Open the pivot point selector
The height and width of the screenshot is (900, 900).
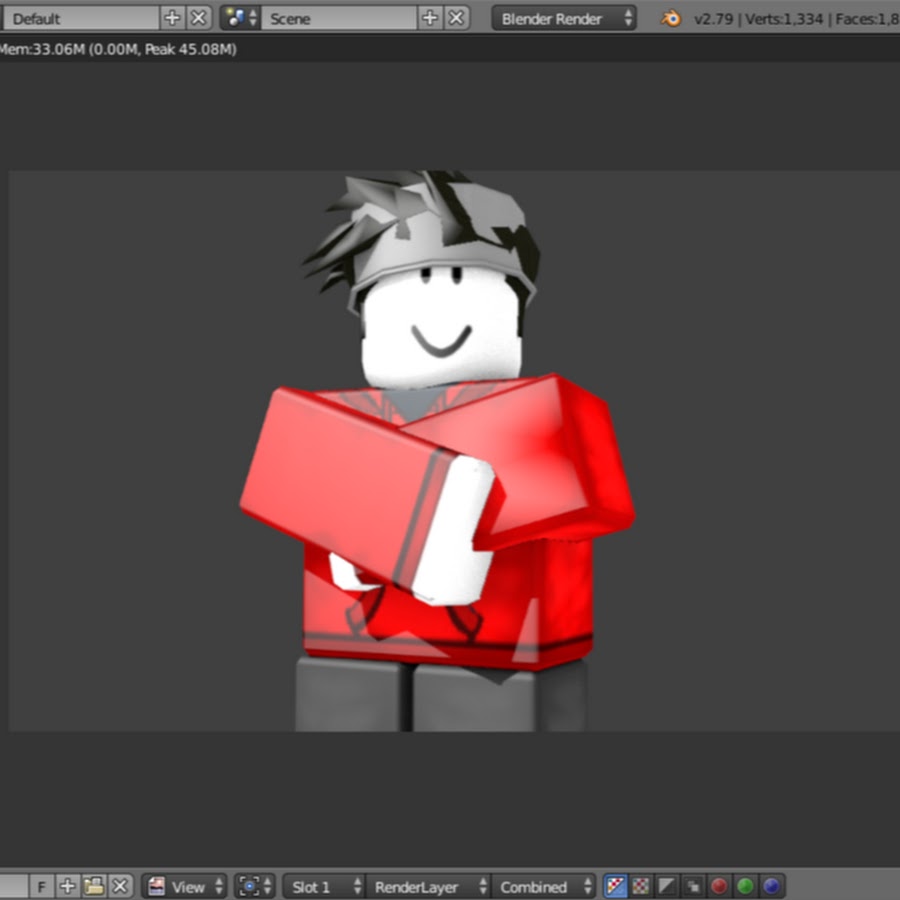pos(253,886)
